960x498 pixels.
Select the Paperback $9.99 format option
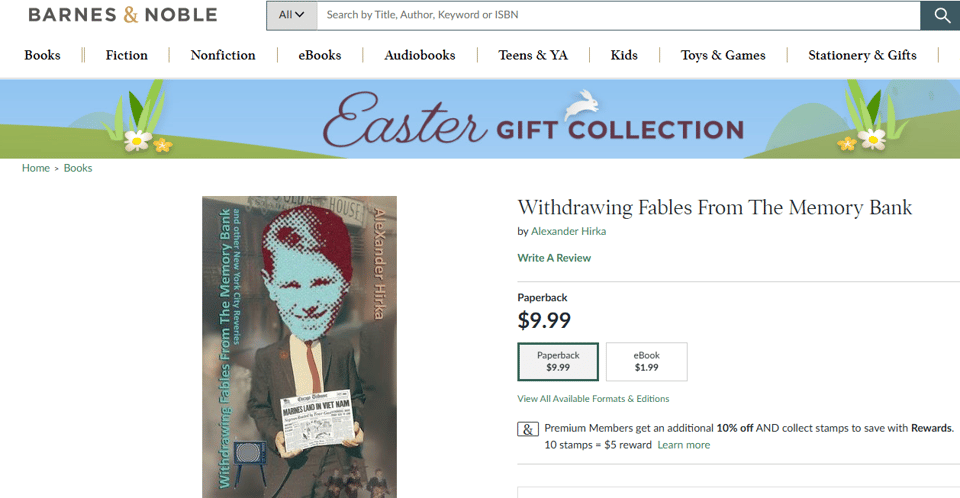(558, 361)
